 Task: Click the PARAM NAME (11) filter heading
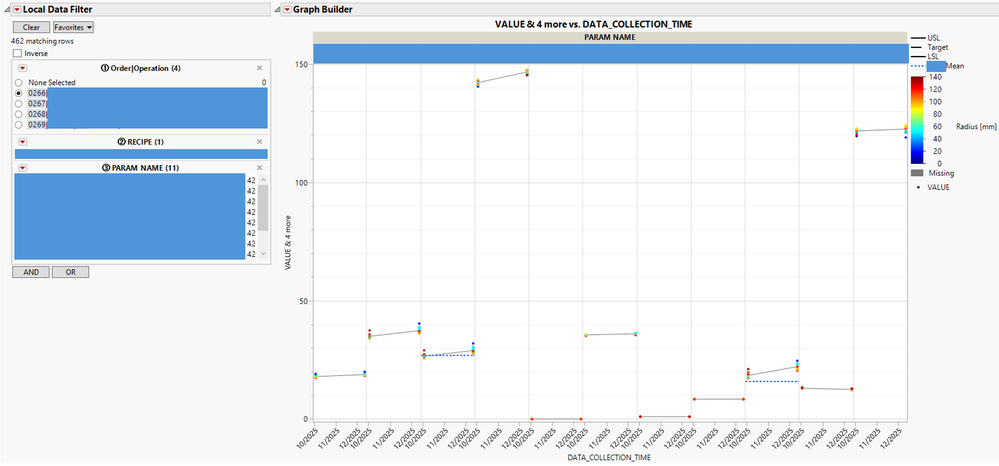(141, 168)
